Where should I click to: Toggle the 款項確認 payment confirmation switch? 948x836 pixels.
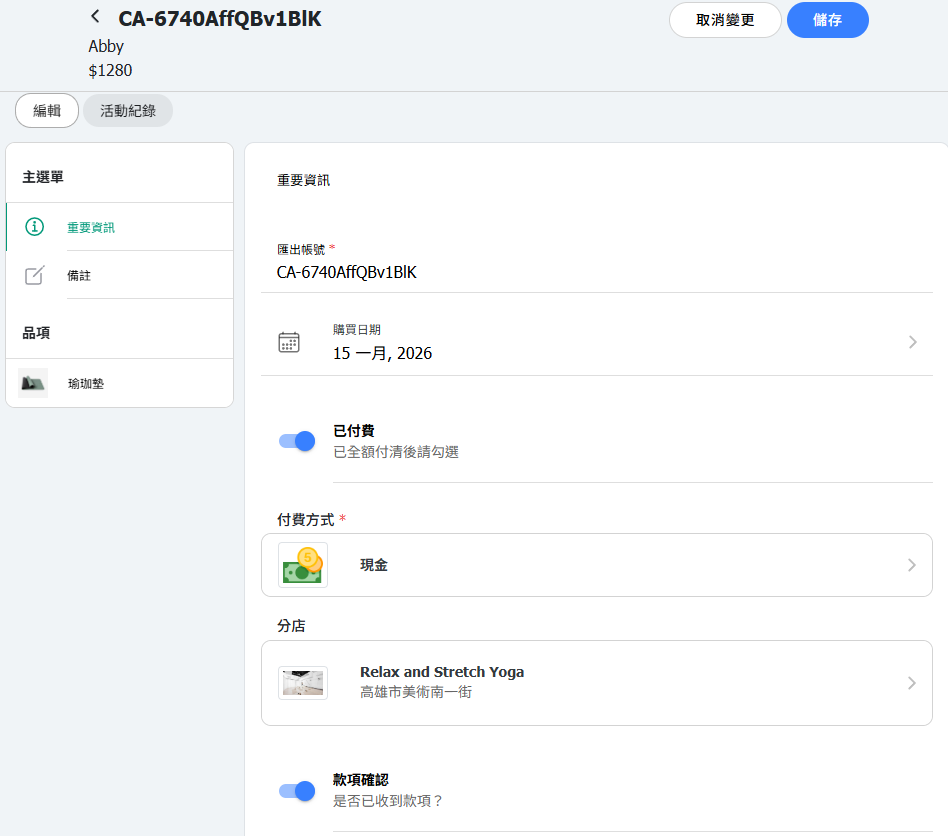tap(297, 791)
